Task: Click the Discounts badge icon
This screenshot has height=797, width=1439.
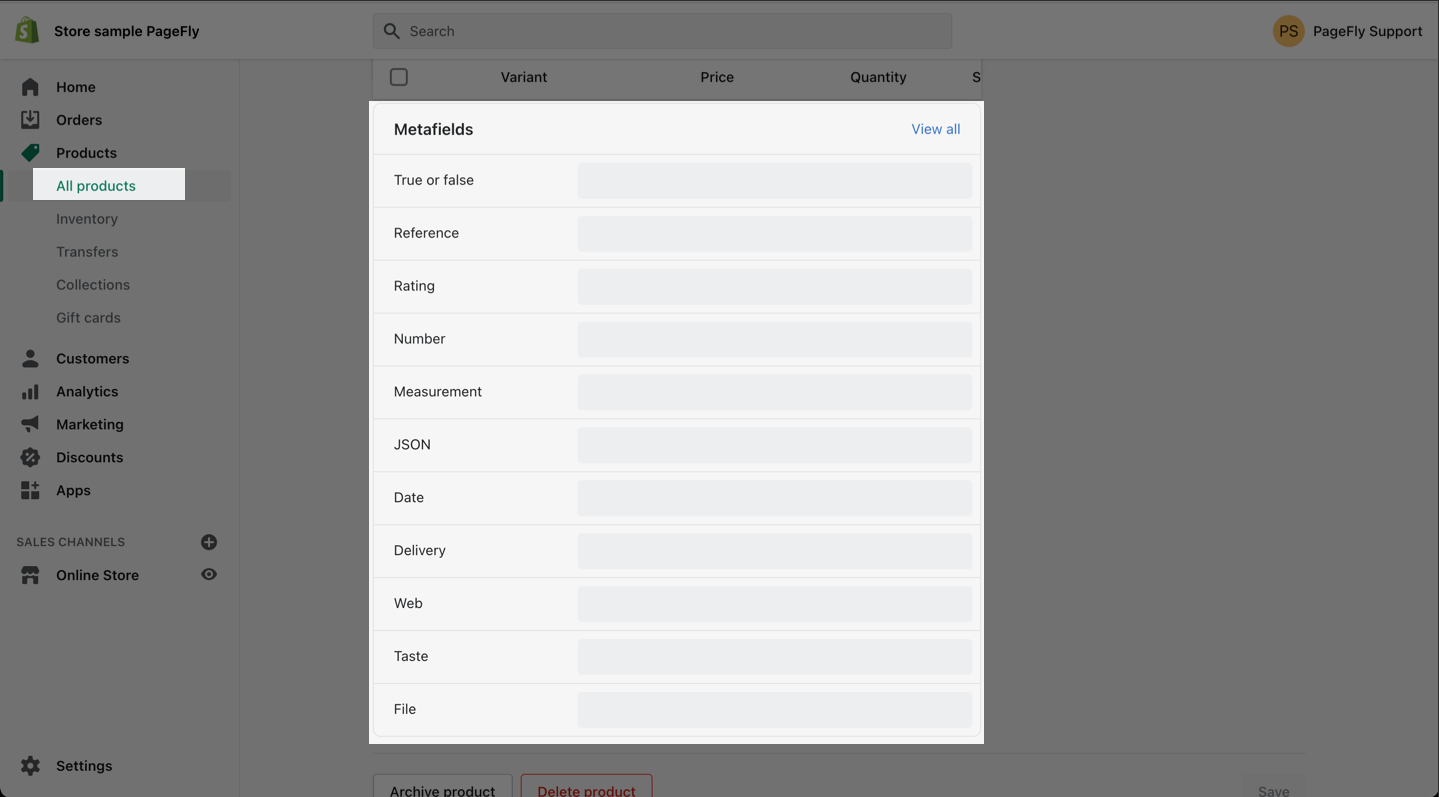Action: 30,457
